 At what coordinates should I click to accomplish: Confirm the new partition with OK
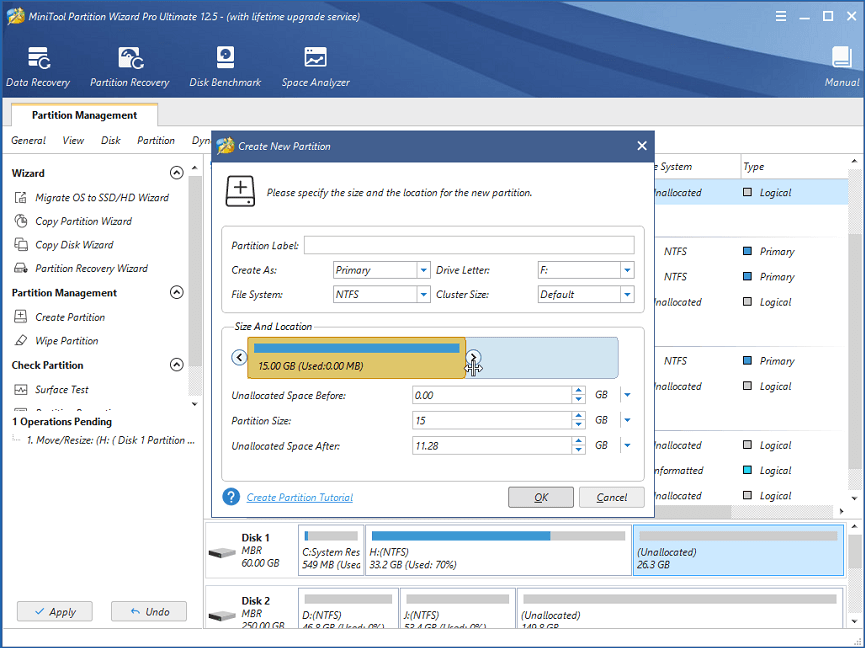[540, 497]
